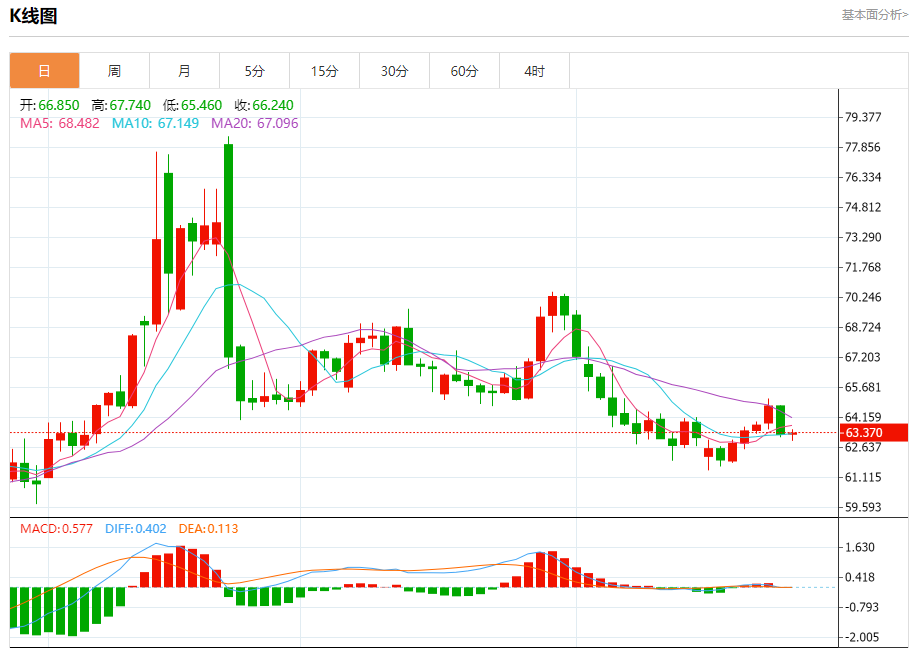Screen dimensions: 913x648
Task: Click the -2.005 MACD axis label
Action: (863, 637)
